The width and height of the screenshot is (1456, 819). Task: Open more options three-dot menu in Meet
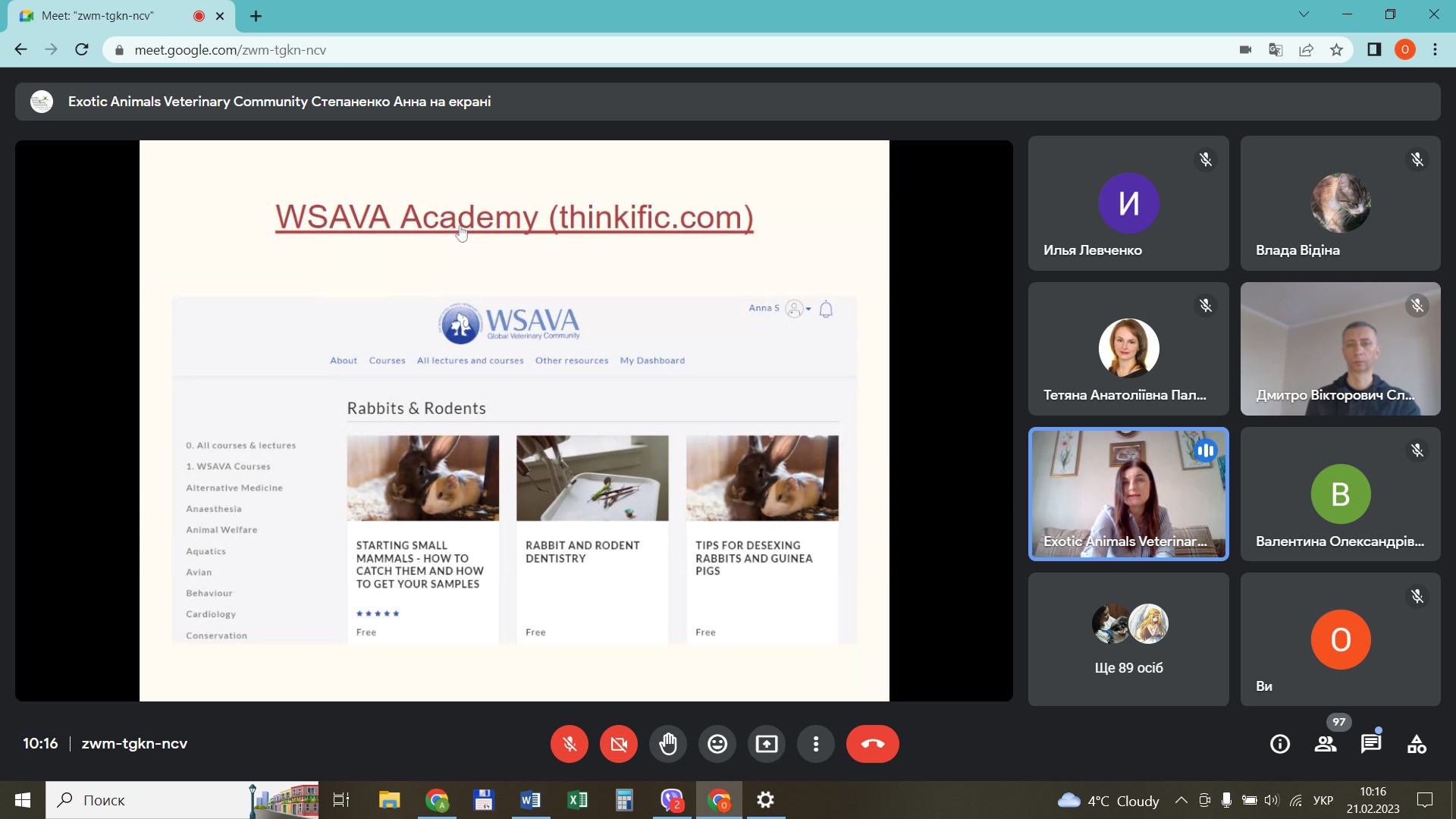[816, 744]
